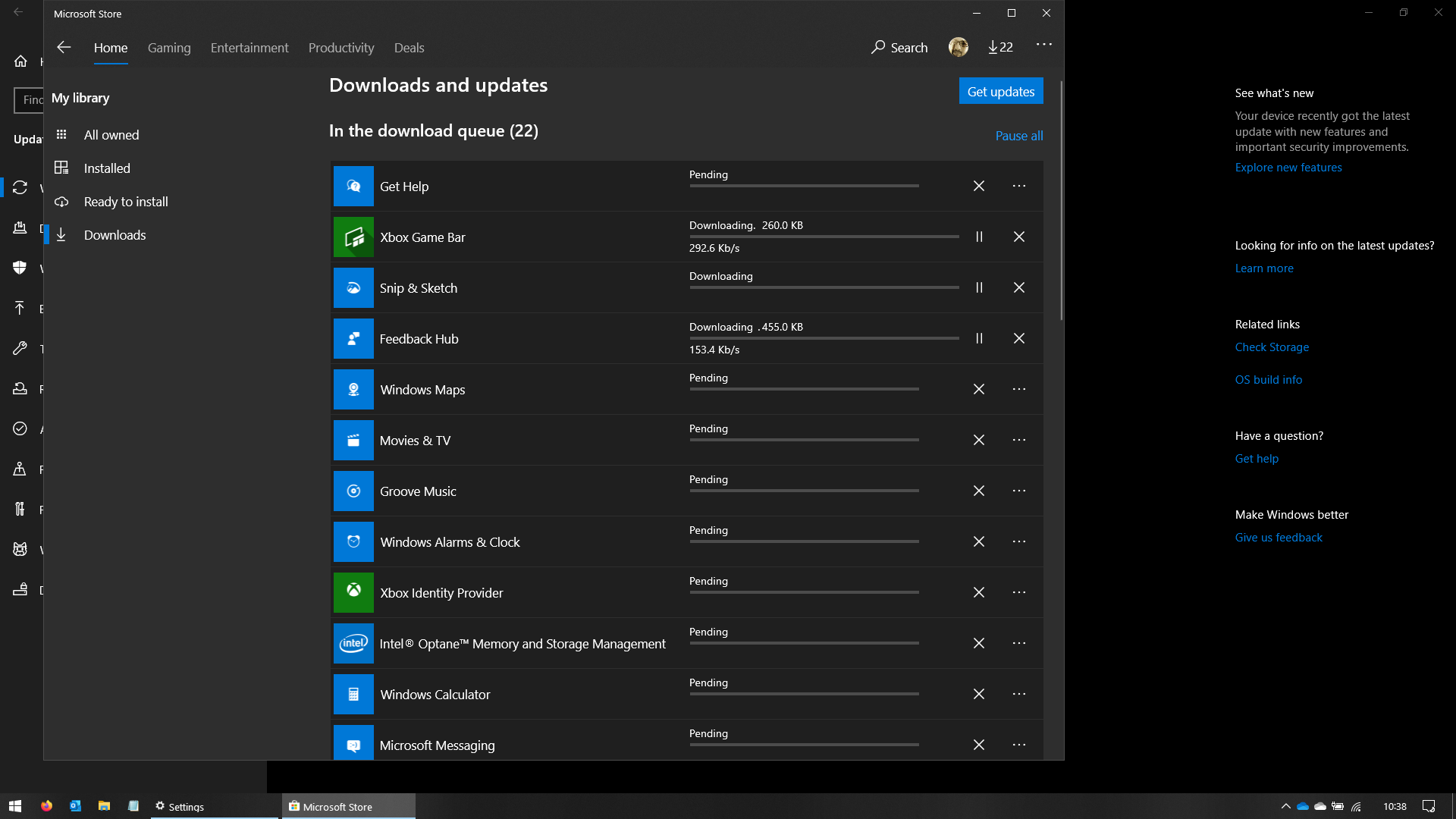The image size is (1456, 819).
Task: Open more options for Movies & TV
Action: coord(1019,440)
